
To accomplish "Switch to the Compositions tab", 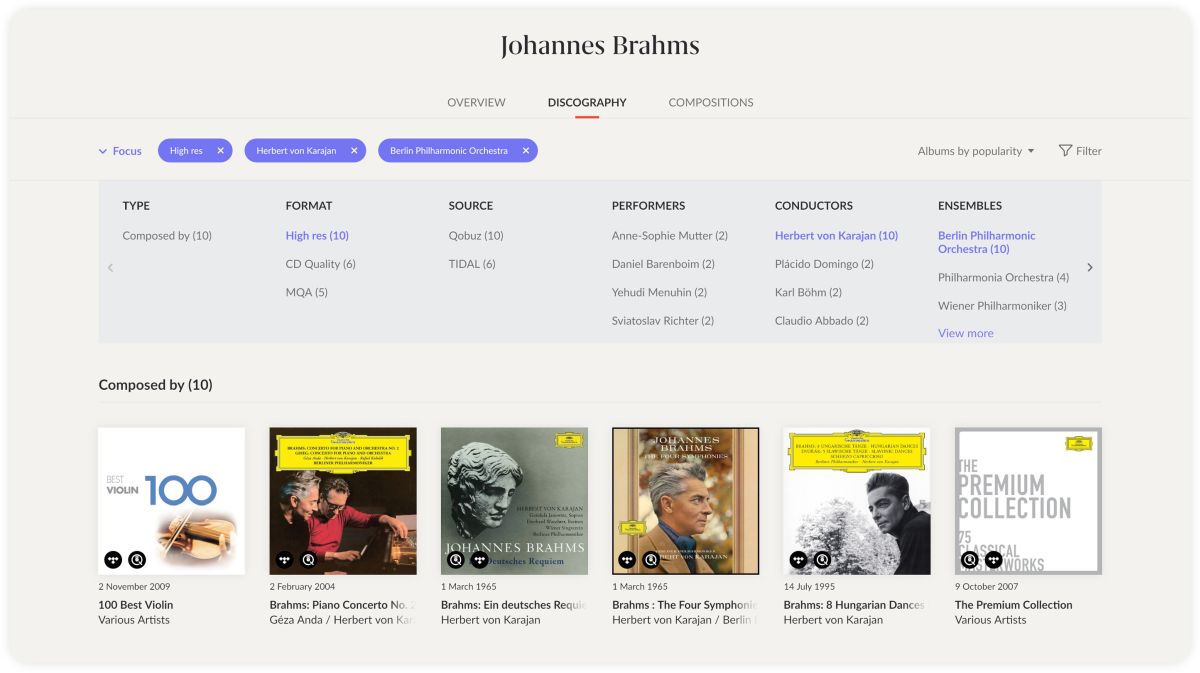I will click(x=711, y=102).
